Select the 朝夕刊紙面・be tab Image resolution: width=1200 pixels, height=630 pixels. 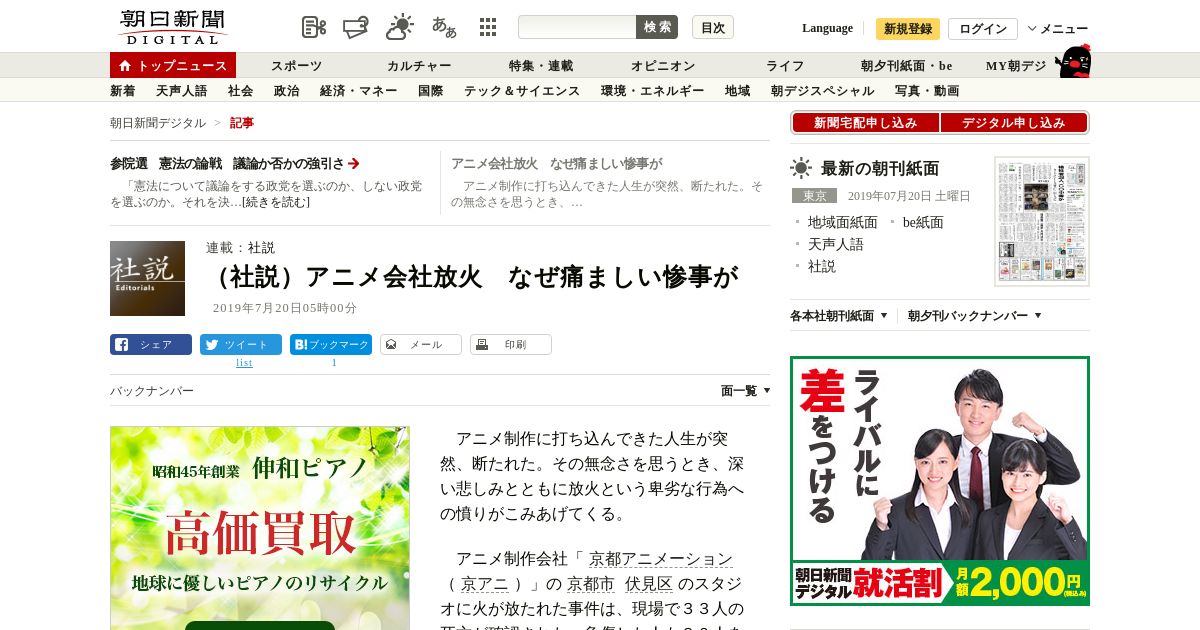[907, 66]
